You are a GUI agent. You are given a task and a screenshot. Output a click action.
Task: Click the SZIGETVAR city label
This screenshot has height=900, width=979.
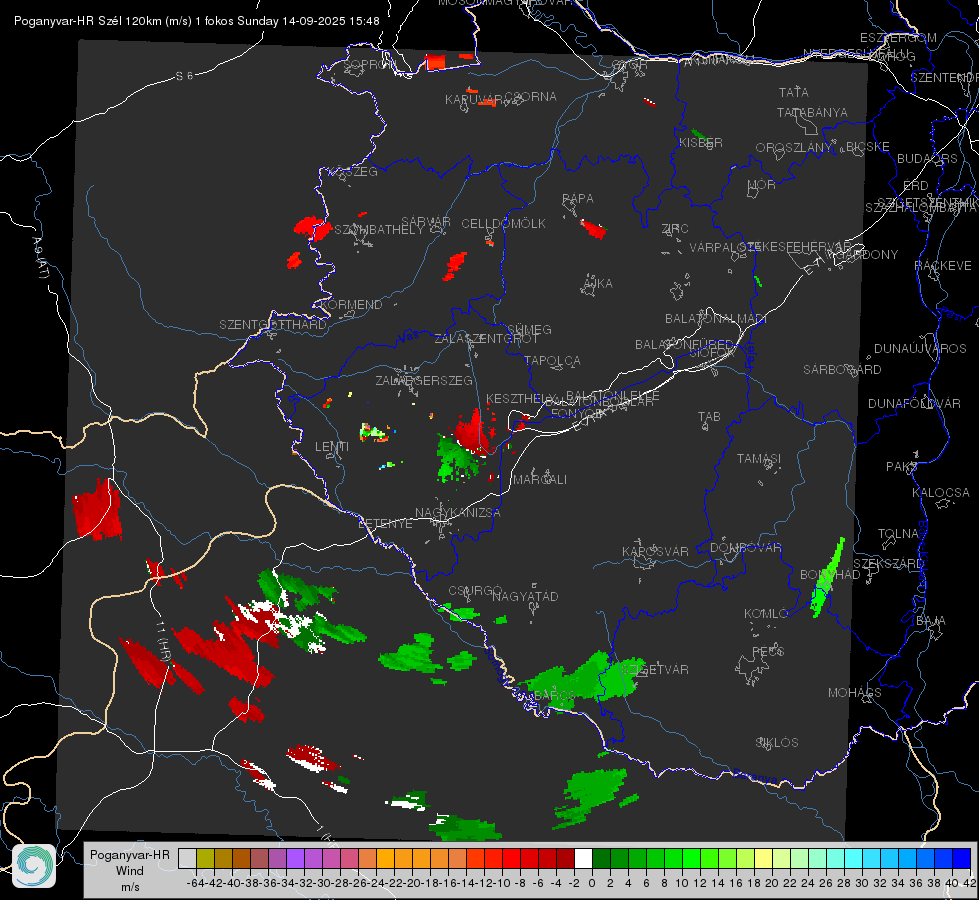point(654,669)
